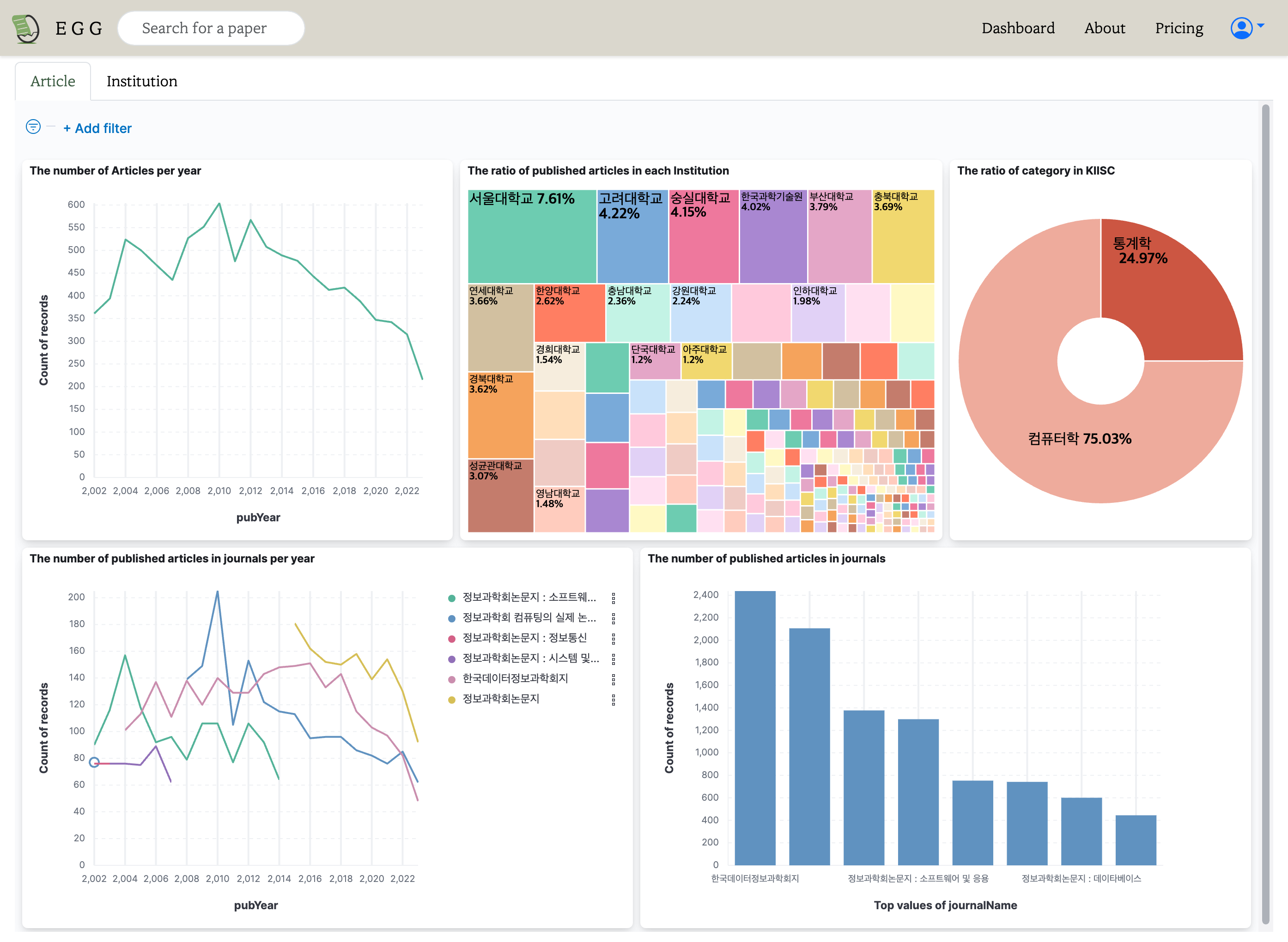Click the green legend dot for 소프트웨어 series

tap(452, 598)
